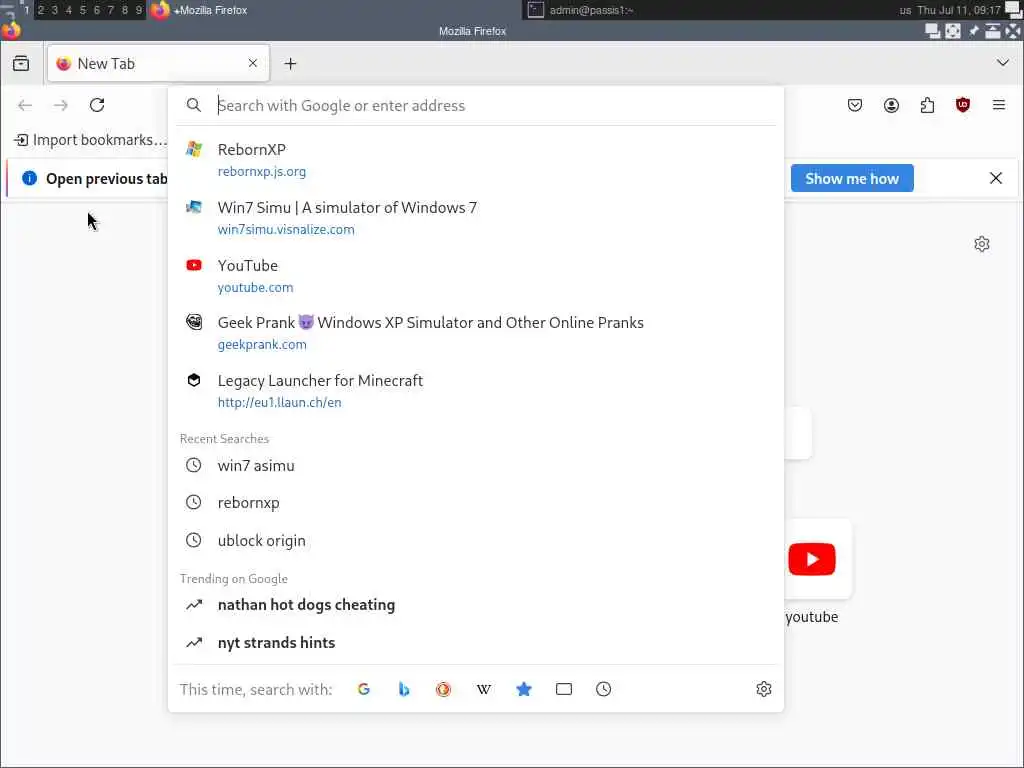
Task: Click the search magnifier in address bar
Action: pyautogui.click(x=193, y=105)
